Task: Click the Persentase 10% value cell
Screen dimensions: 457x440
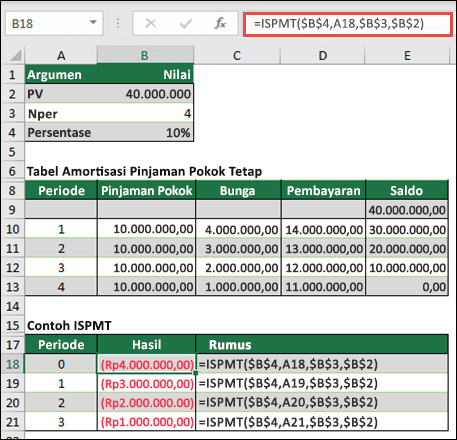Action: tap(145, 132)
